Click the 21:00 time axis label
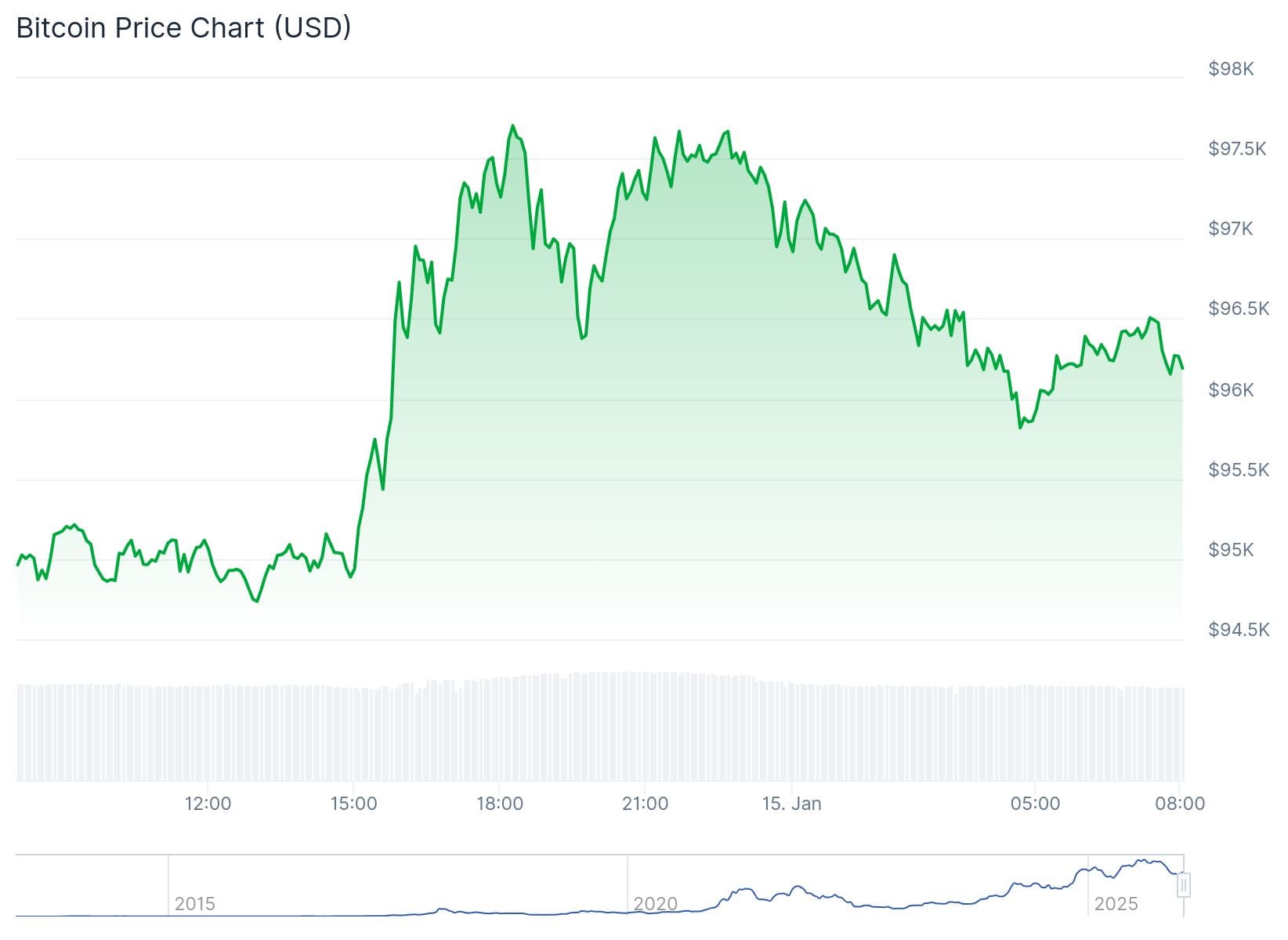This screenshot has height=940, width=1288. point(645,804)
